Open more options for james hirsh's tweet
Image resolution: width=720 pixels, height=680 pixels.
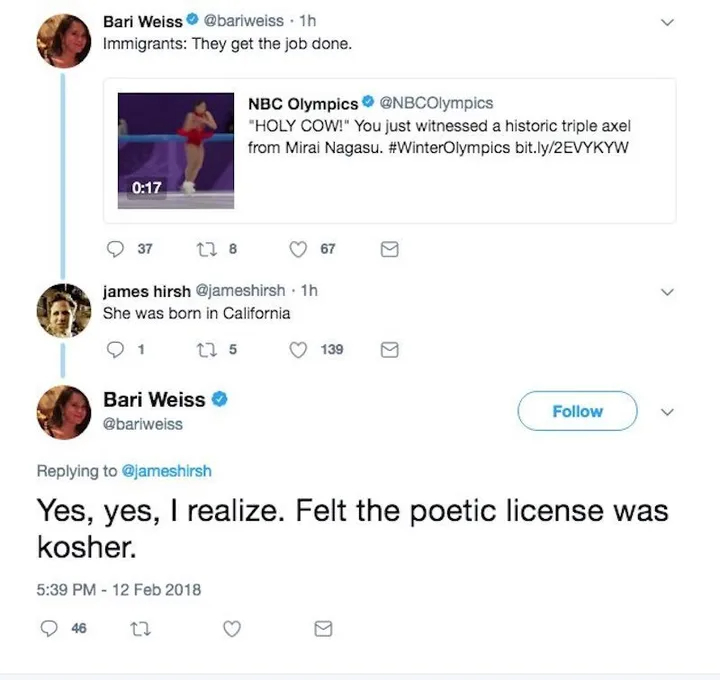[x=668, y=292]
